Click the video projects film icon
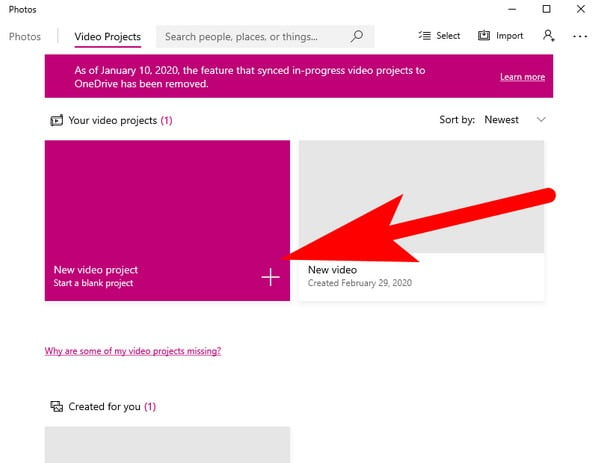The image size is (593, 463). [57, 120]
